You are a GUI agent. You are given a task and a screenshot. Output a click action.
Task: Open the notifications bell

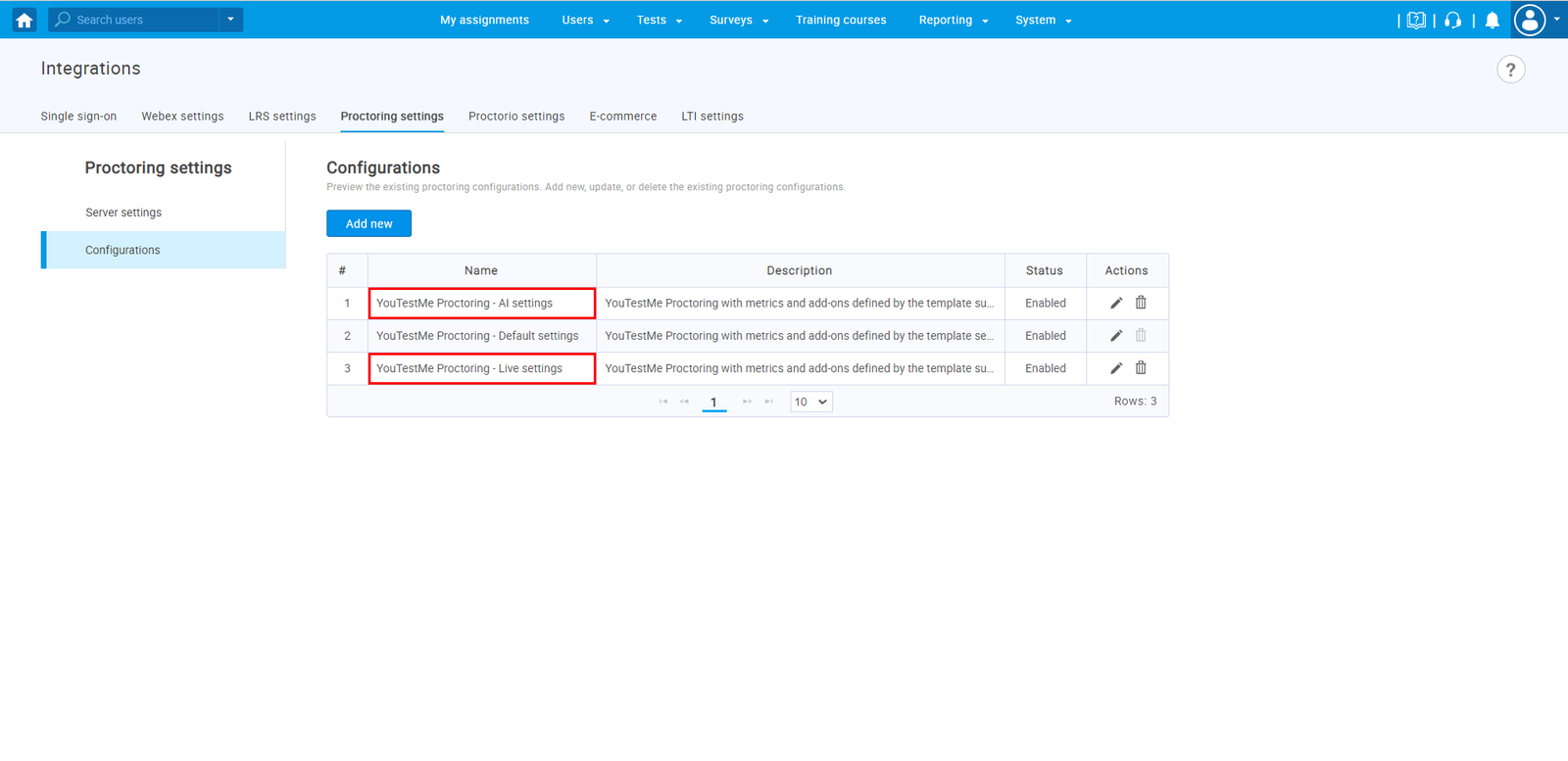(x=1492, y=21)
